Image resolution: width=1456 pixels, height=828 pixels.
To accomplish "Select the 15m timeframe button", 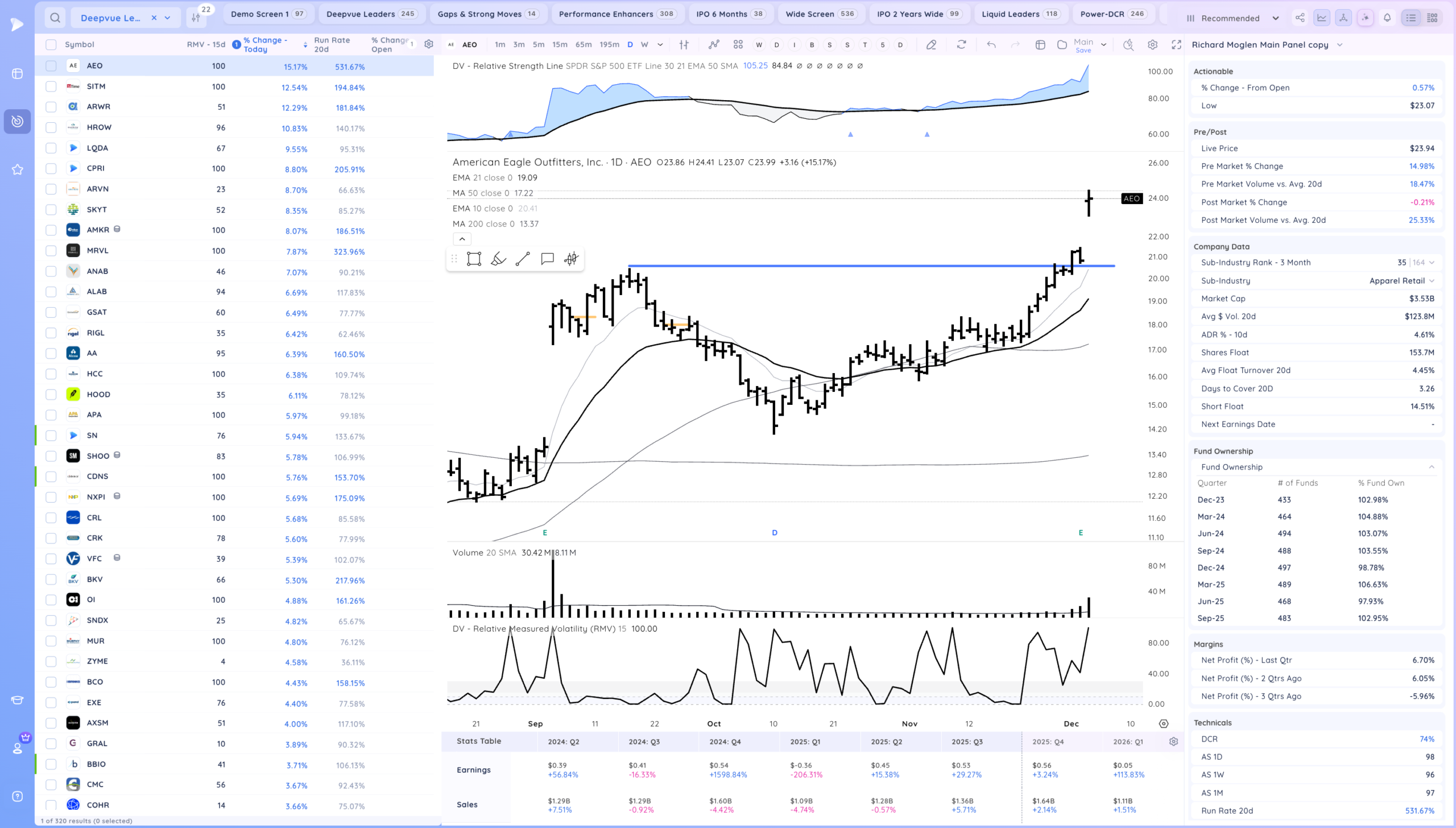I will tap(559, 44).
